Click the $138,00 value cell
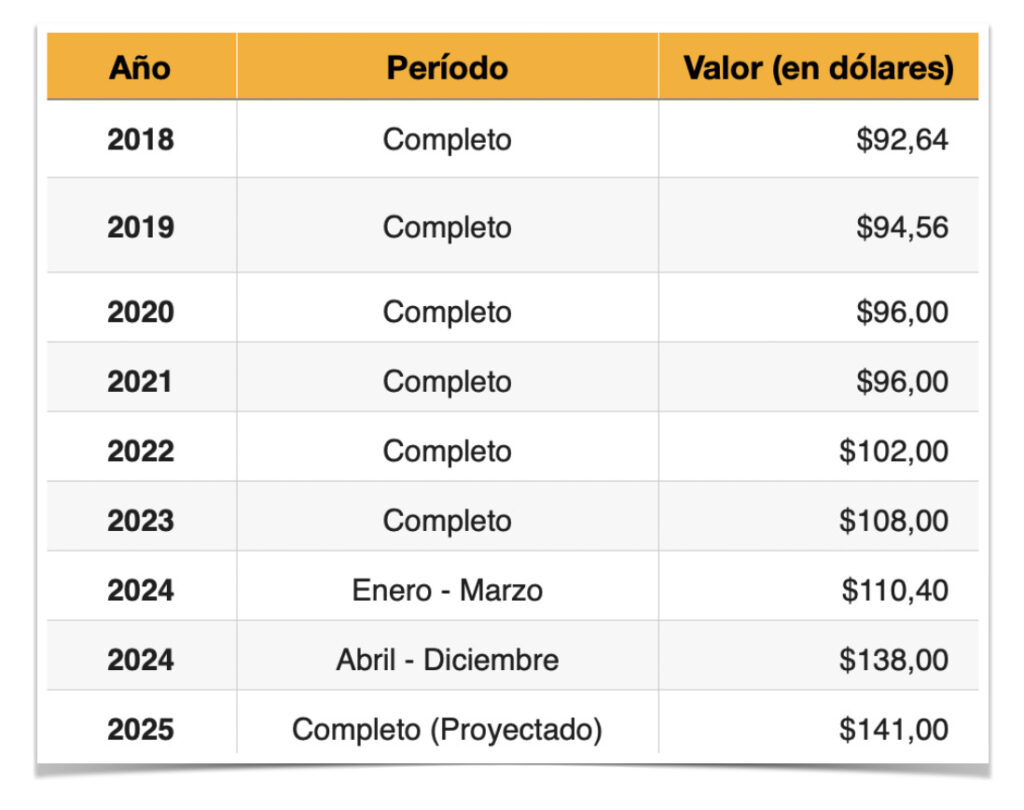Viewport: 1024px width, 810px height. 893,660
